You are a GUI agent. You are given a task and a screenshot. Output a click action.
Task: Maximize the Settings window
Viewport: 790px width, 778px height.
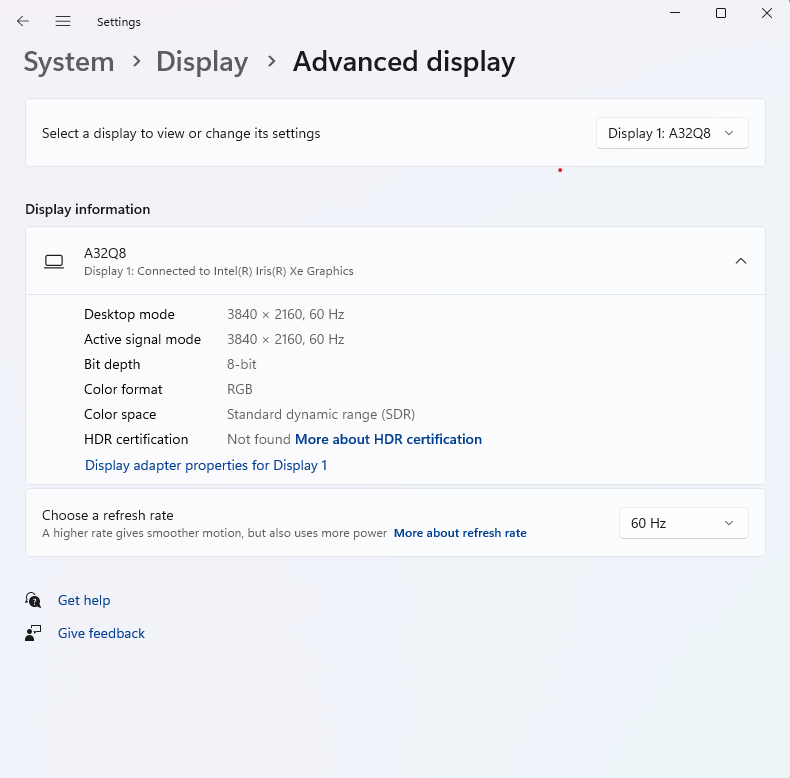click(721, 13)
